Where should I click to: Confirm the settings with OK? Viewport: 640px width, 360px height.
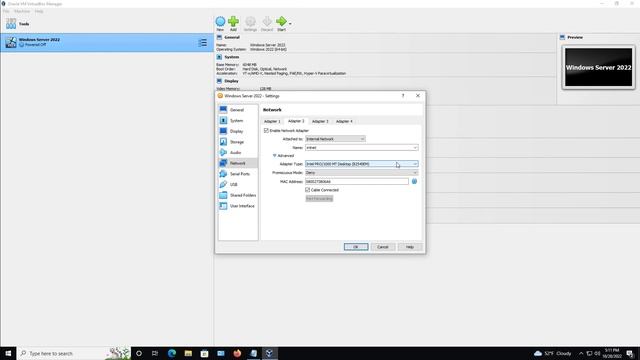click(356, 247)
